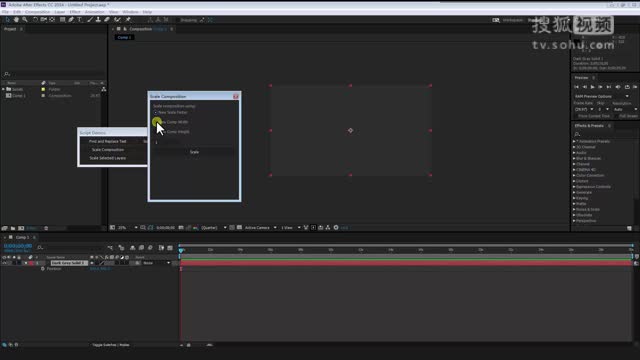Screen dimensions: 640x360
Task: Select the Selection arrow tool
Action: (7, 20)
